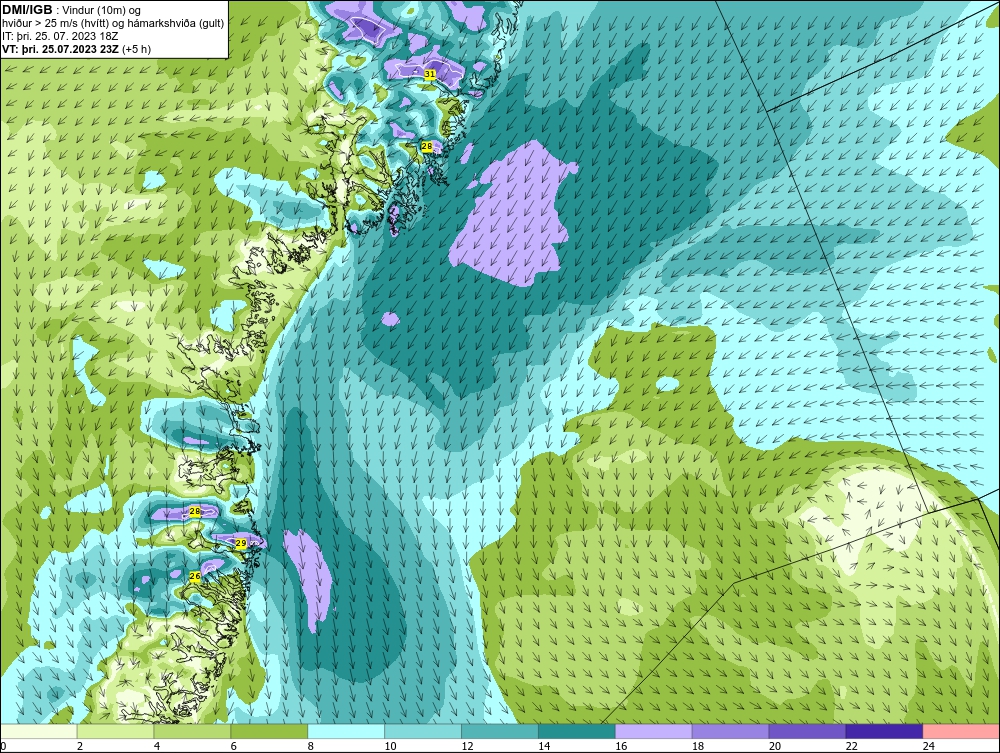
Task: Click the yellow gust label 31
Action: 430,74
